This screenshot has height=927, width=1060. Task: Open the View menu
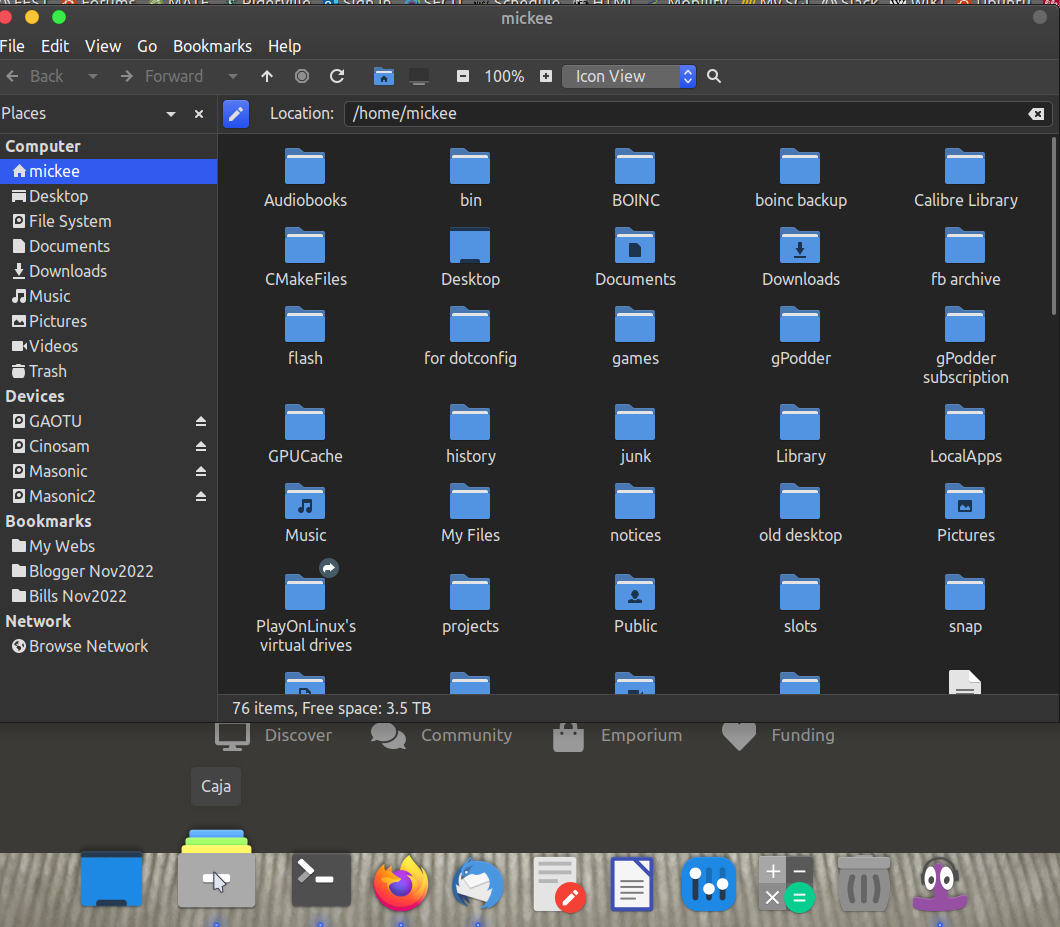103,46
